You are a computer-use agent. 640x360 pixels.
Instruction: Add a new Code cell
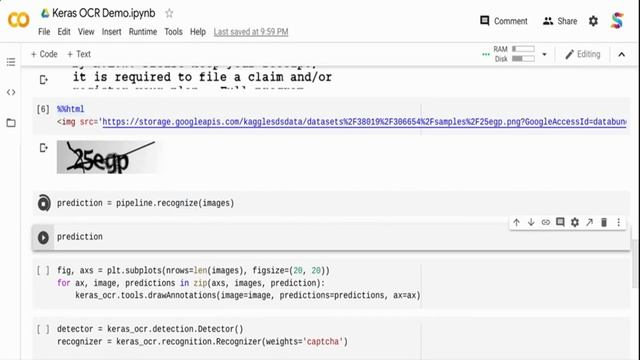click(x=44, y=54)
